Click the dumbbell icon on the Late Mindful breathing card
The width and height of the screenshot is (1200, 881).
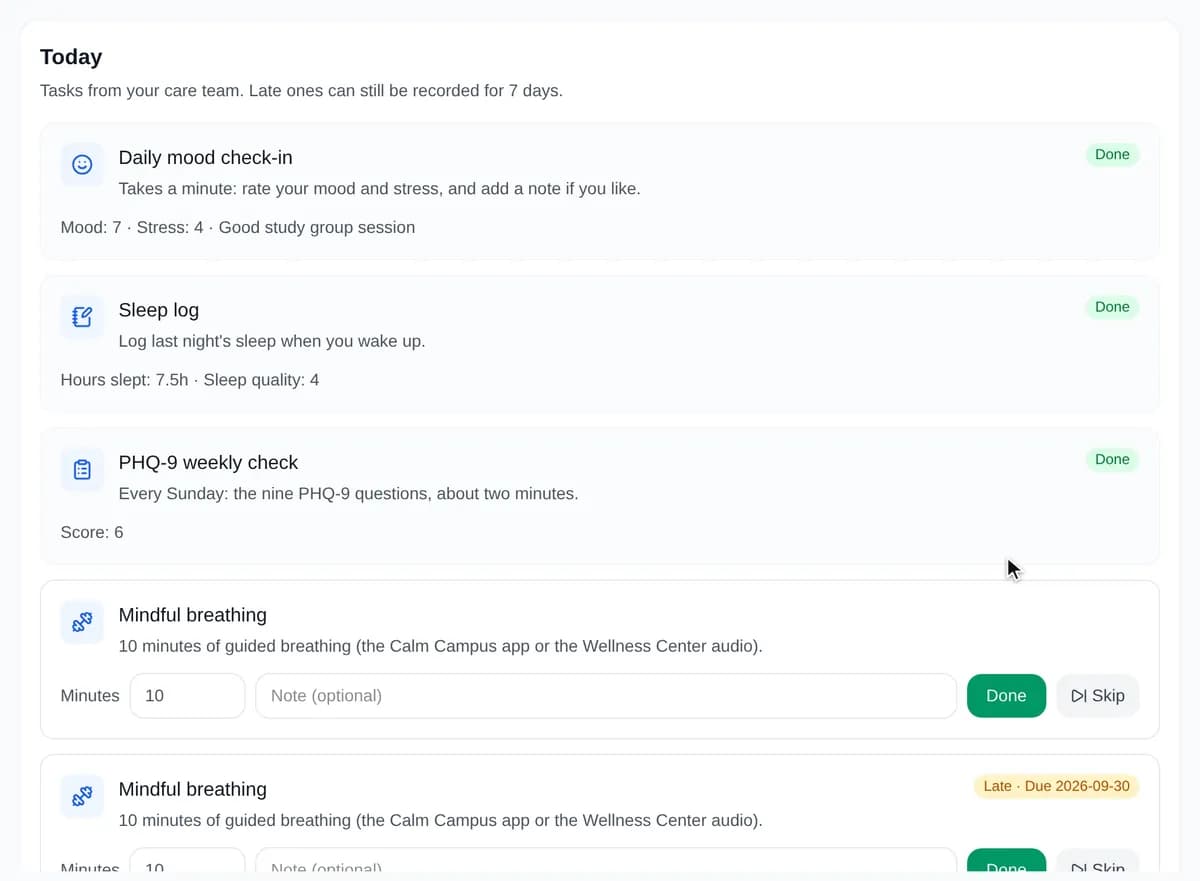coord(82,796)
